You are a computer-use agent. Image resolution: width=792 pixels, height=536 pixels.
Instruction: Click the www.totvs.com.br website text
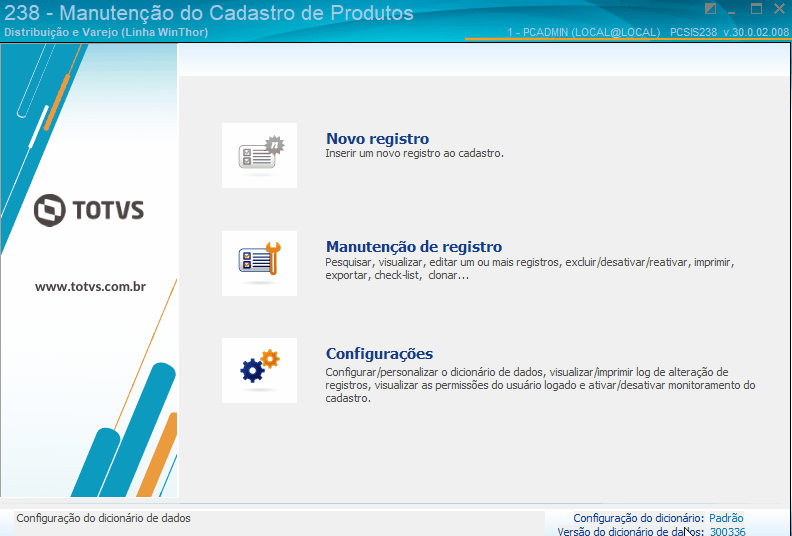click(x=90, y=286)
